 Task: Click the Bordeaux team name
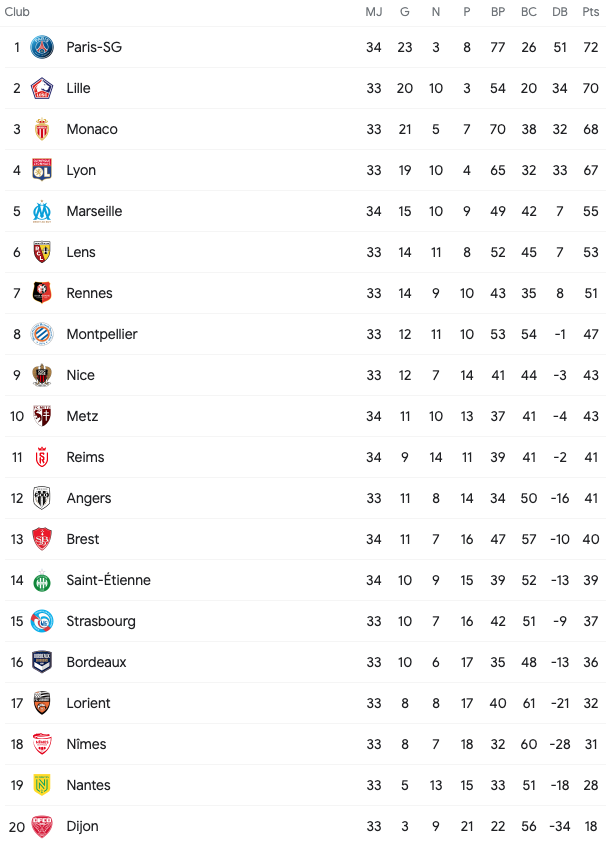(96, 662)
